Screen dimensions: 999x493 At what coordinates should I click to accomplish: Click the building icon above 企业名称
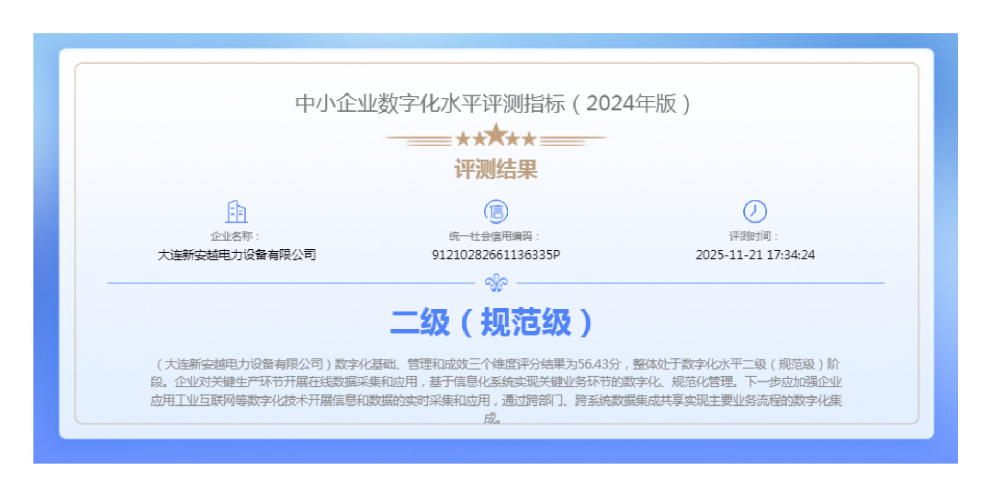coord(236,211)
